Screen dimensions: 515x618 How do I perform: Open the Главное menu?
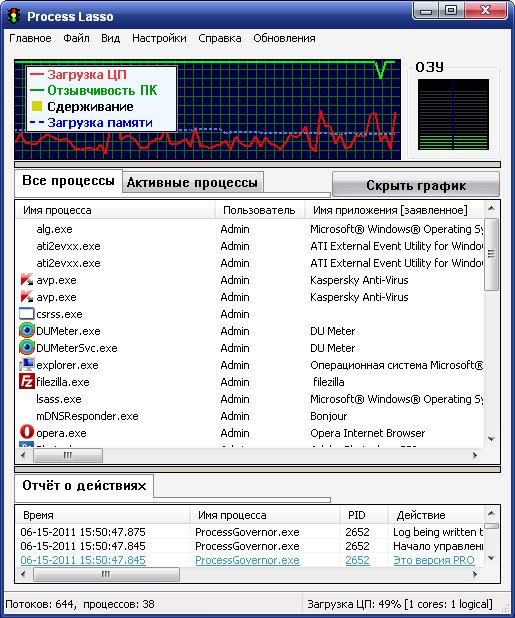(30, 38)
